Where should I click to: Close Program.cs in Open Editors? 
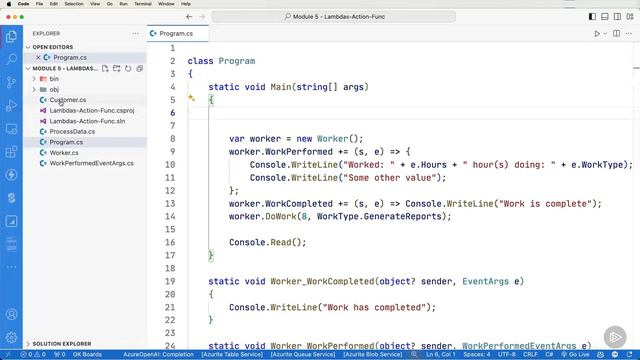point(38,58)
